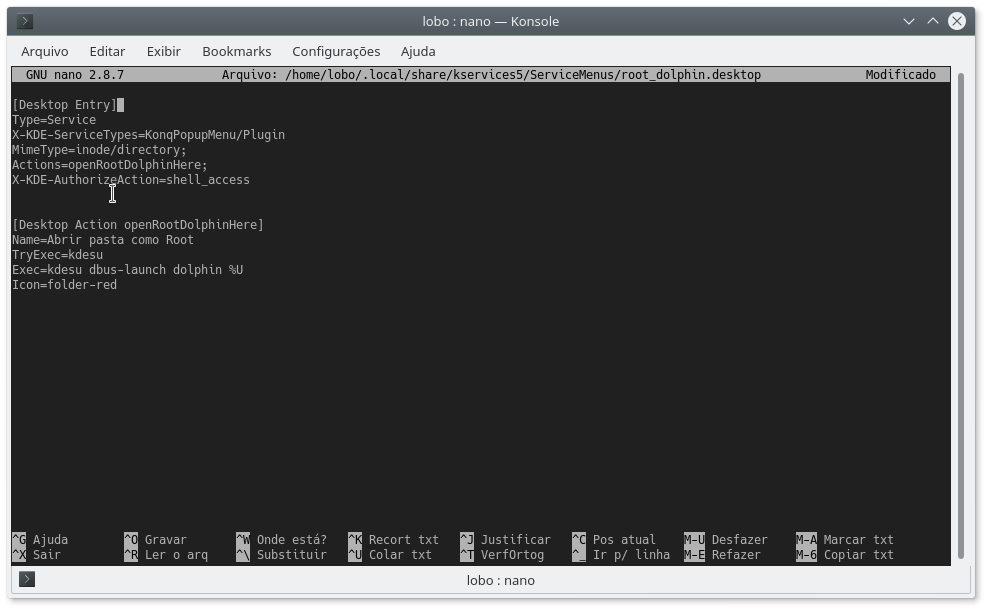Click the Konsole icon in the title bar
The width and height of the screenshot is (988, 611).
[26, 20]
